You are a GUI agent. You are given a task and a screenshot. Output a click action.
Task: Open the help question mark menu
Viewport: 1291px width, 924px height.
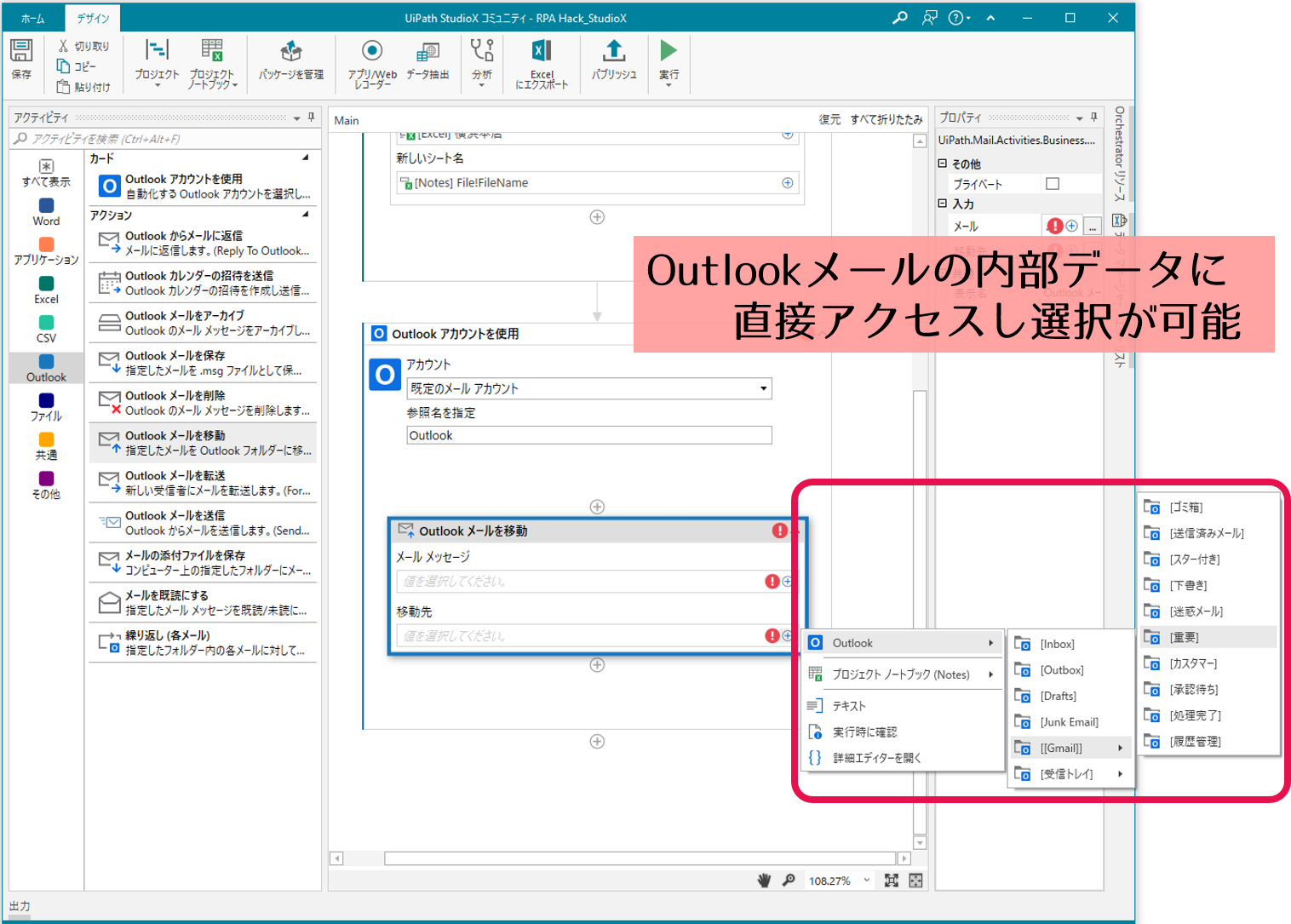(x=959, y=18)
